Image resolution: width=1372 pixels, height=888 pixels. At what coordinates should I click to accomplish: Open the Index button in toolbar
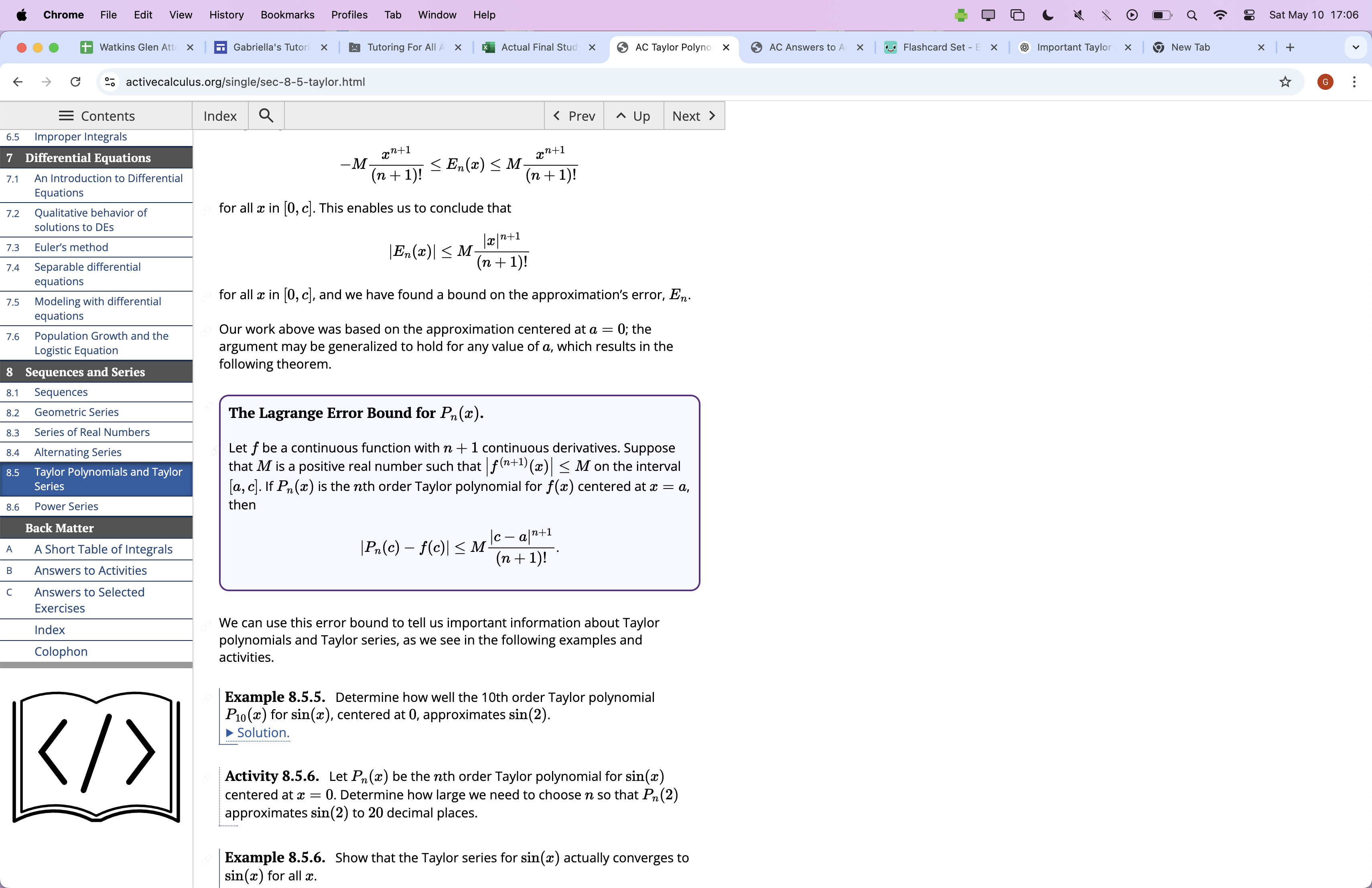[x=220, y=116]
